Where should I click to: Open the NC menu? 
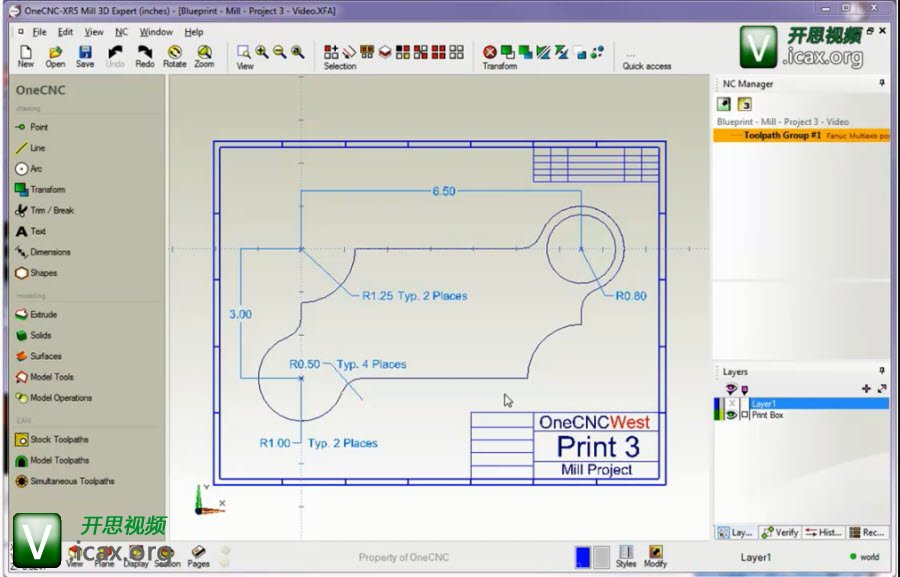coord(121,32)
